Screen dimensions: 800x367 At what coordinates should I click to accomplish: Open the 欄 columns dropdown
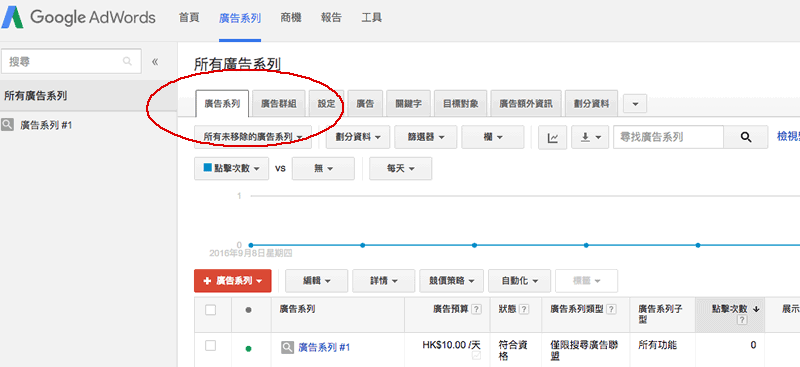click(x=493, y=137)
